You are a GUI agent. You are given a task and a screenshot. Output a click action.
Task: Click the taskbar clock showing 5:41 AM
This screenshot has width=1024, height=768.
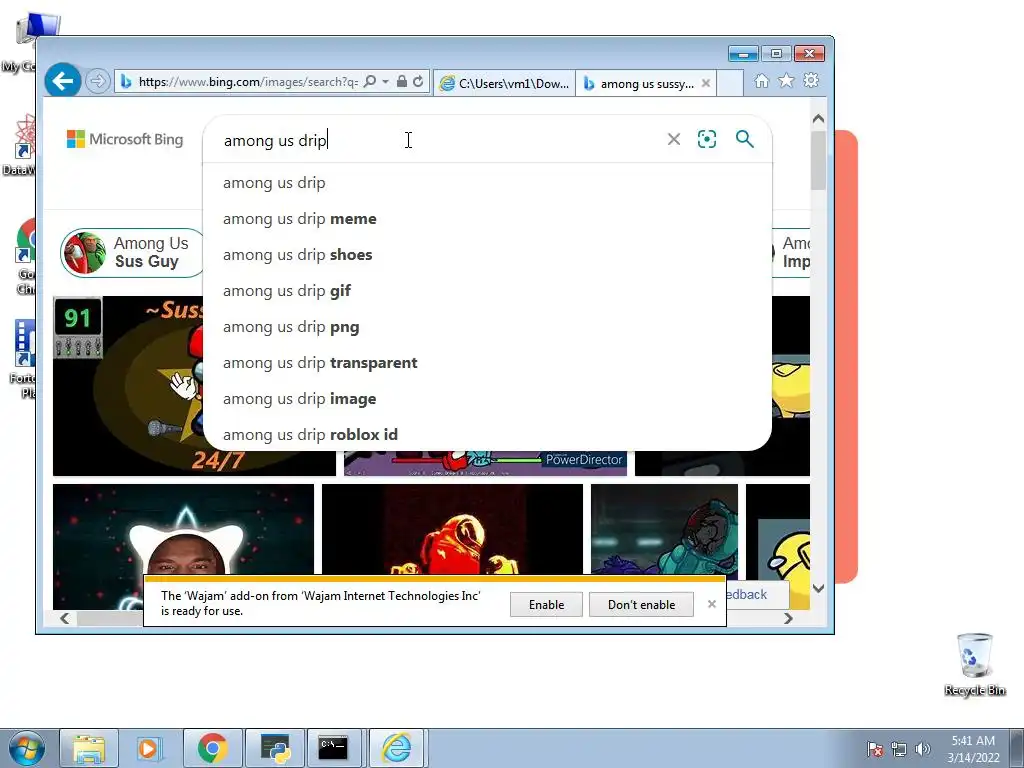pos(973,749)
